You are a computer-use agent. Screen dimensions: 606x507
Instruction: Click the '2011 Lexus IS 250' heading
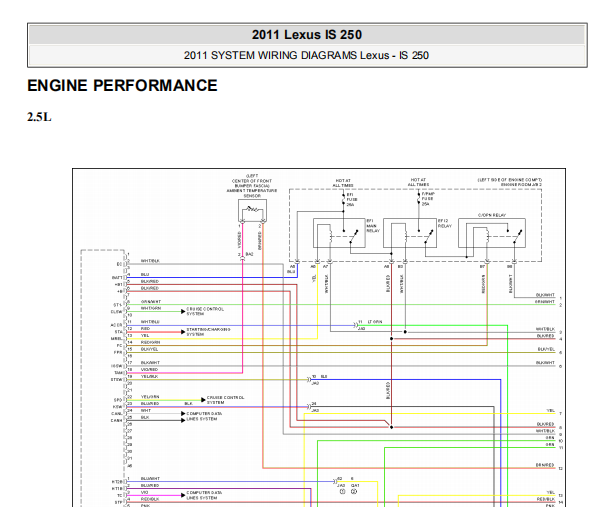(x=307, y=35)
